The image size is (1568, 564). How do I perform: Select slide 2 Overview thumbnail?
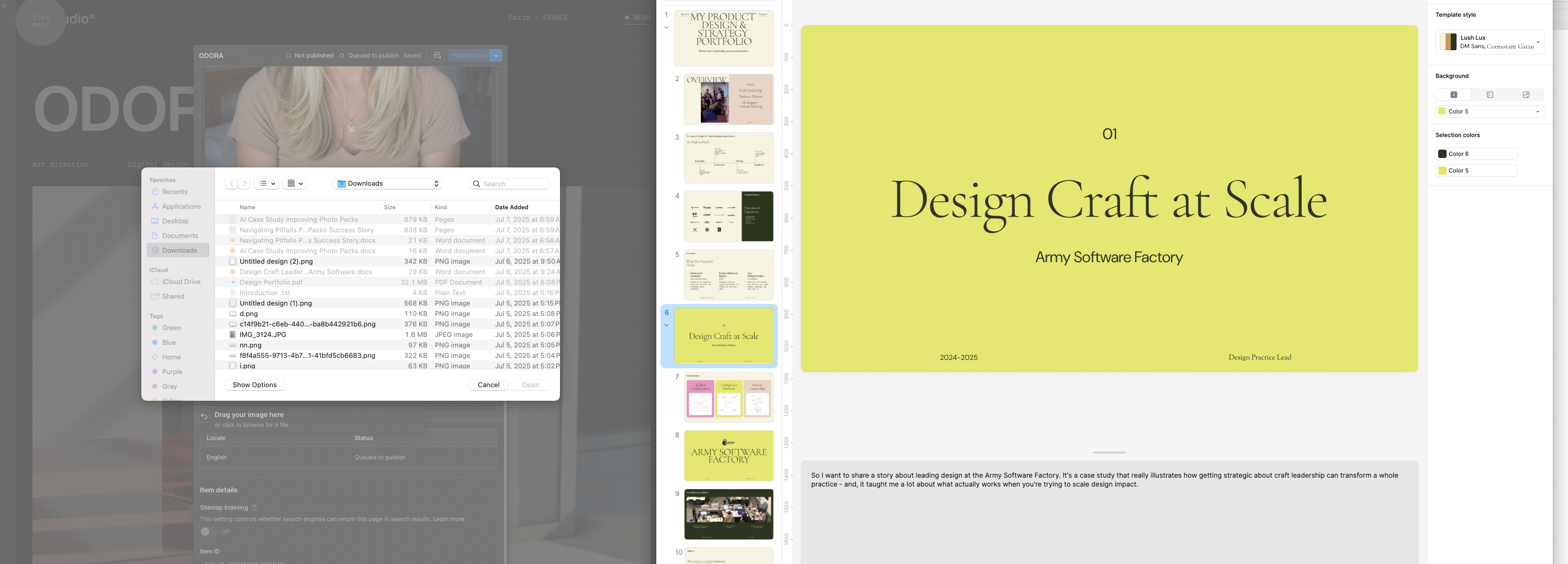click(x=729, y=99)
